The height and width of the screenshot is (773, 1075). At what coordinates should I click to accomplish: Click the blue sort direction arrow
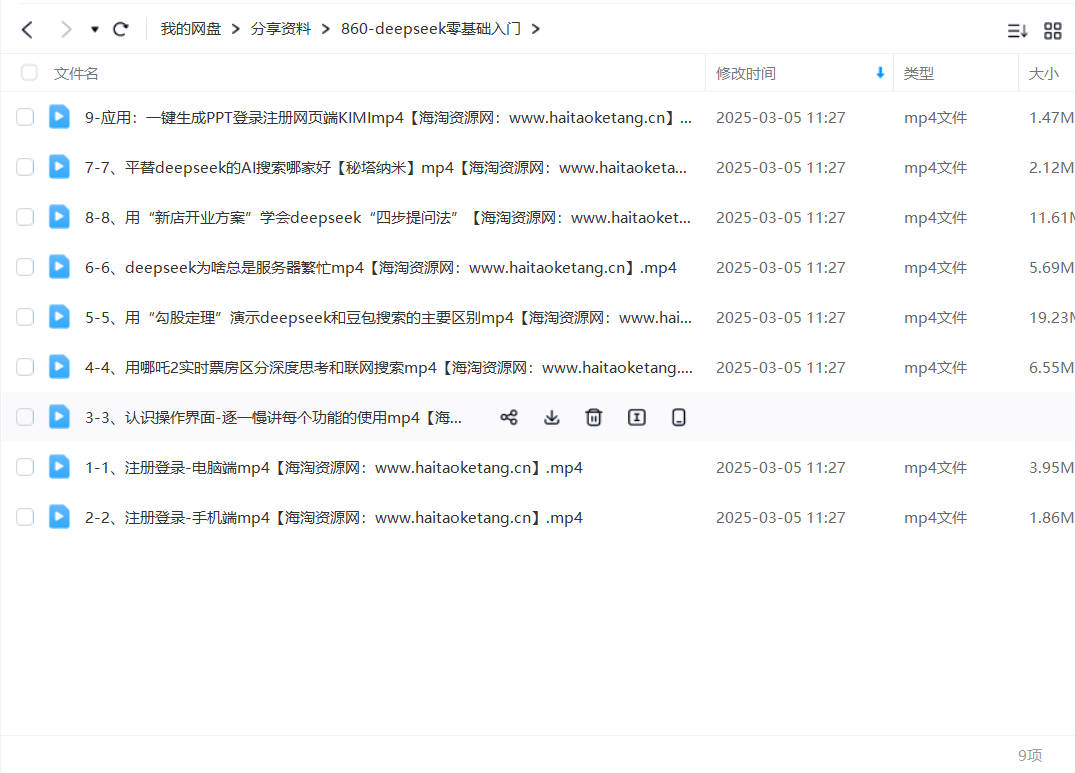(x=880, y=73)
